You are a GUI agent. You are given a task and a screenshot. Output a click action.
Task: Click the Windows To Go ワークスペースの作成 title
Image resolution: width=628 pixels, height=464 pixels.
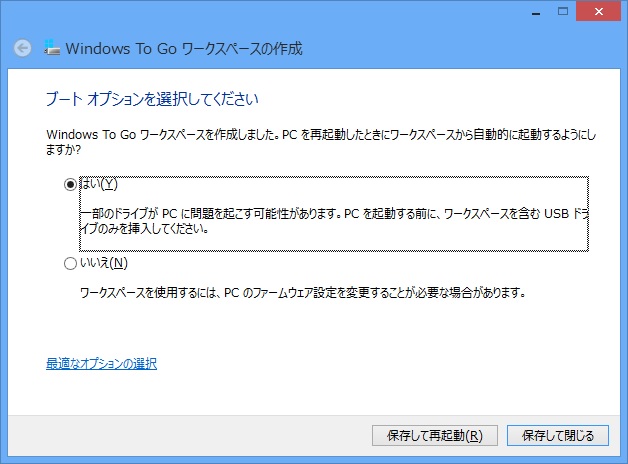coord(184,48)
